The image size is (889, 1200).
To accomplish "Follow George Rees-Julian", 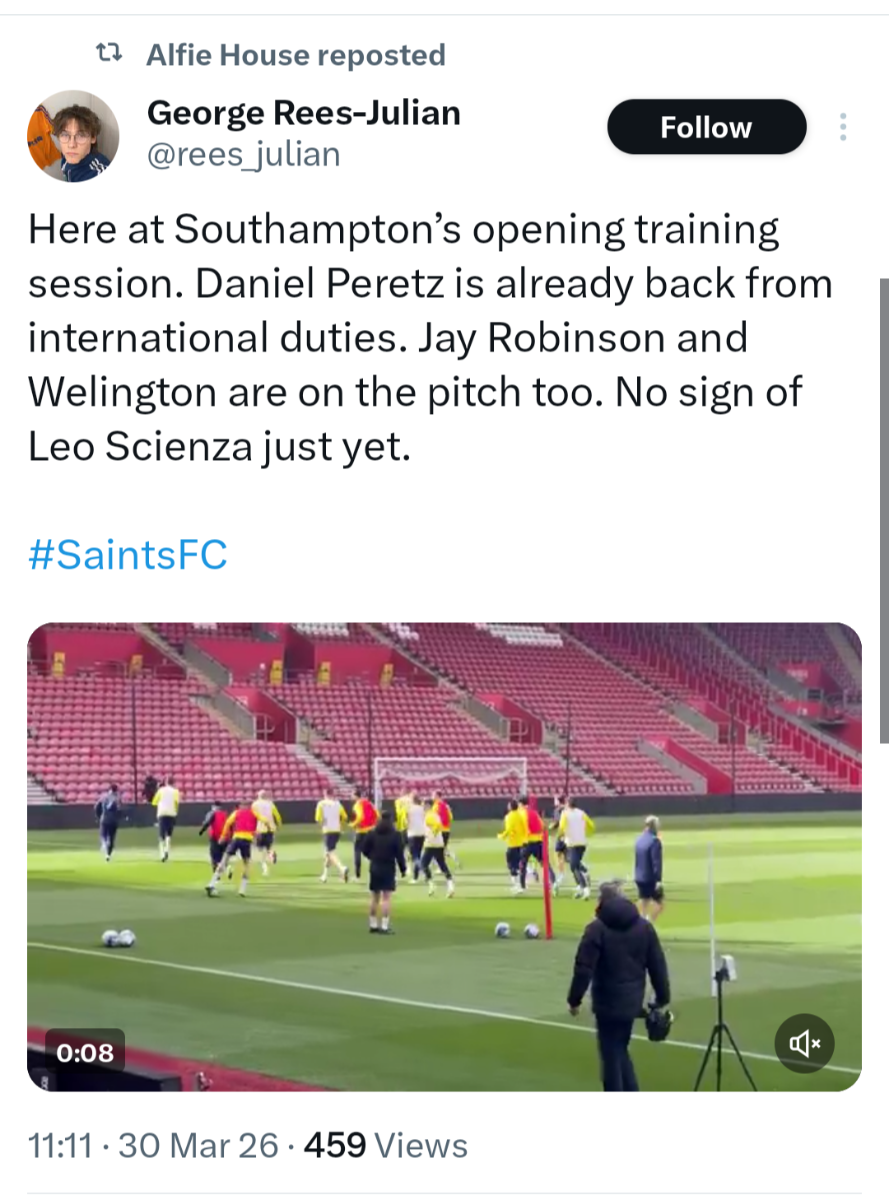I will coord(706,127).
